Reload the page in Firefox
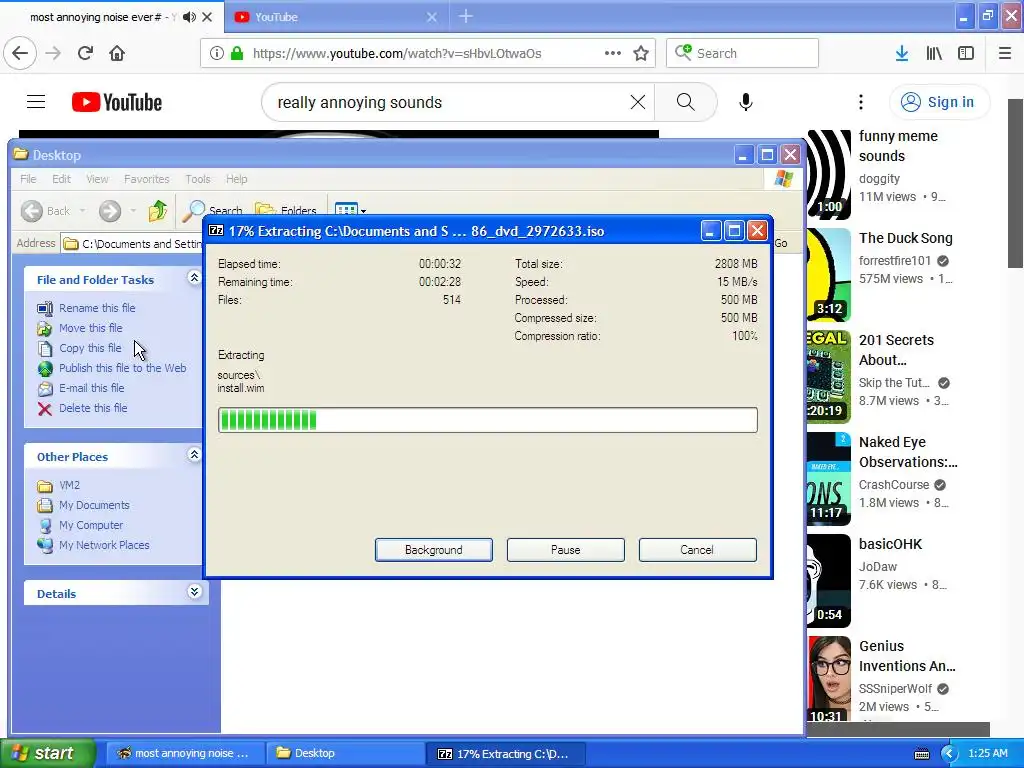Screen dimensions: 1024x768 coord(86,53)
